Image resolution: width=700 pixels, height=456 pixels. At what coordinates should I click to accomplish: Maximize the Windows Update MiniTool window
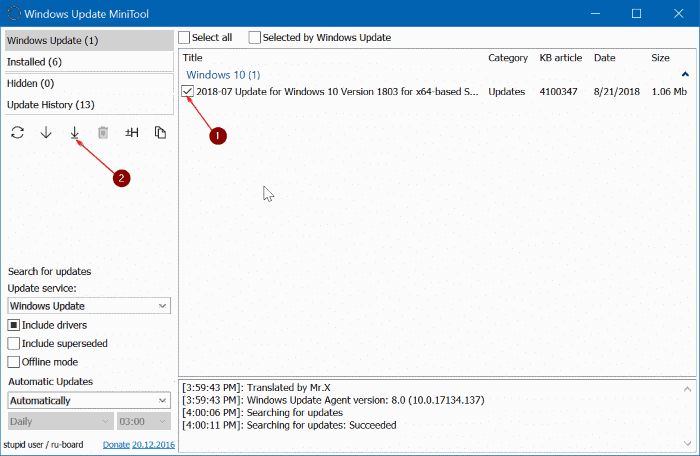point(637,13)
